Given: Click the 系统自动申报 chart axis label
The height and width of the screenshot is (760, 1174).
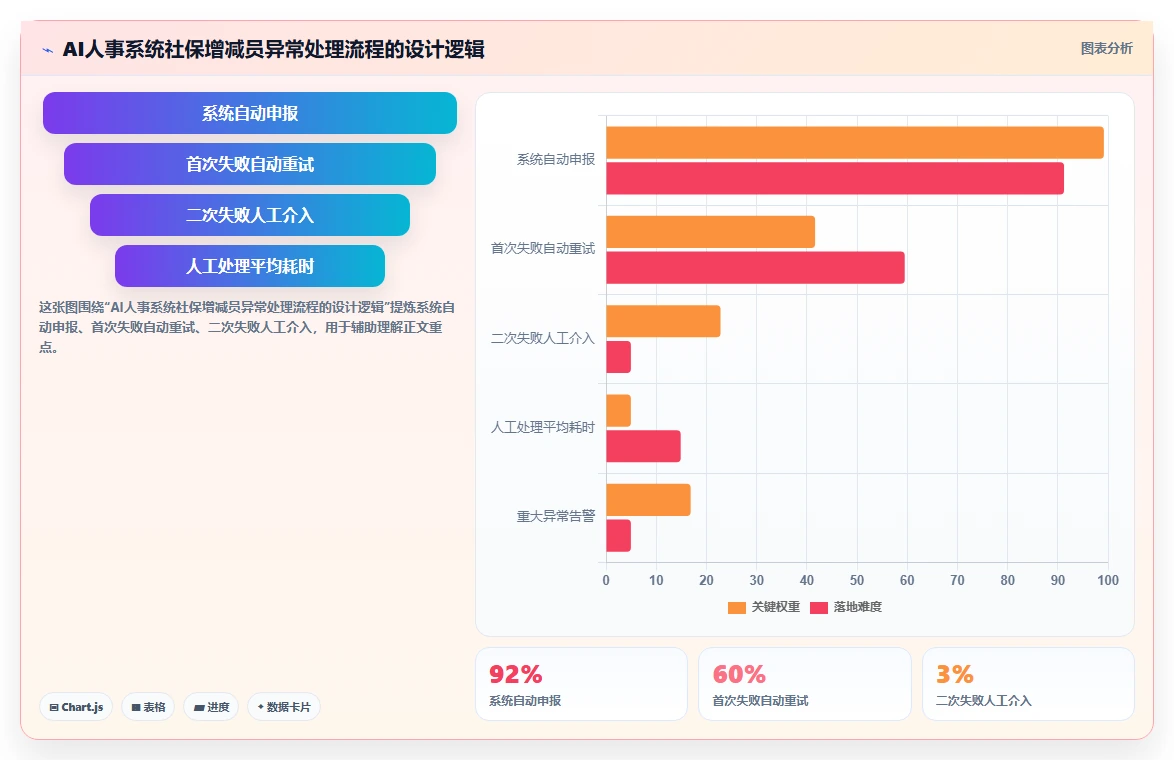Looking at the screenshot, I should click(556, 159).
